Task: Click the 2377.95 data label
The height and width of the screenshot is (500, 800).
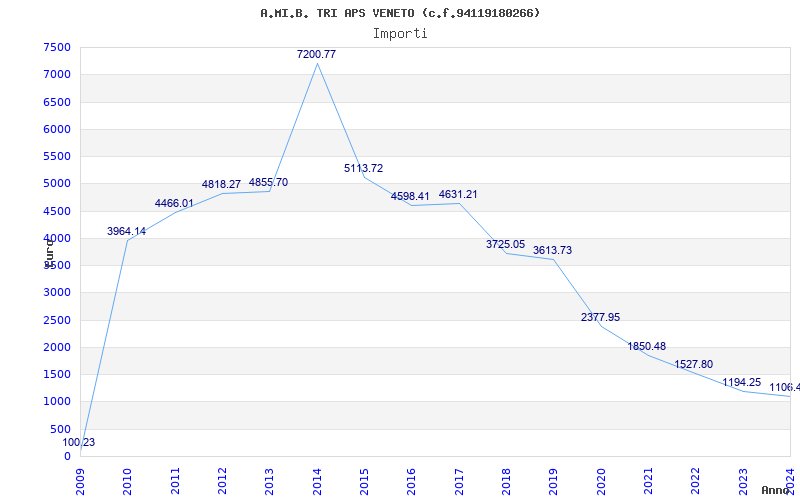Action: coord(601,317)
